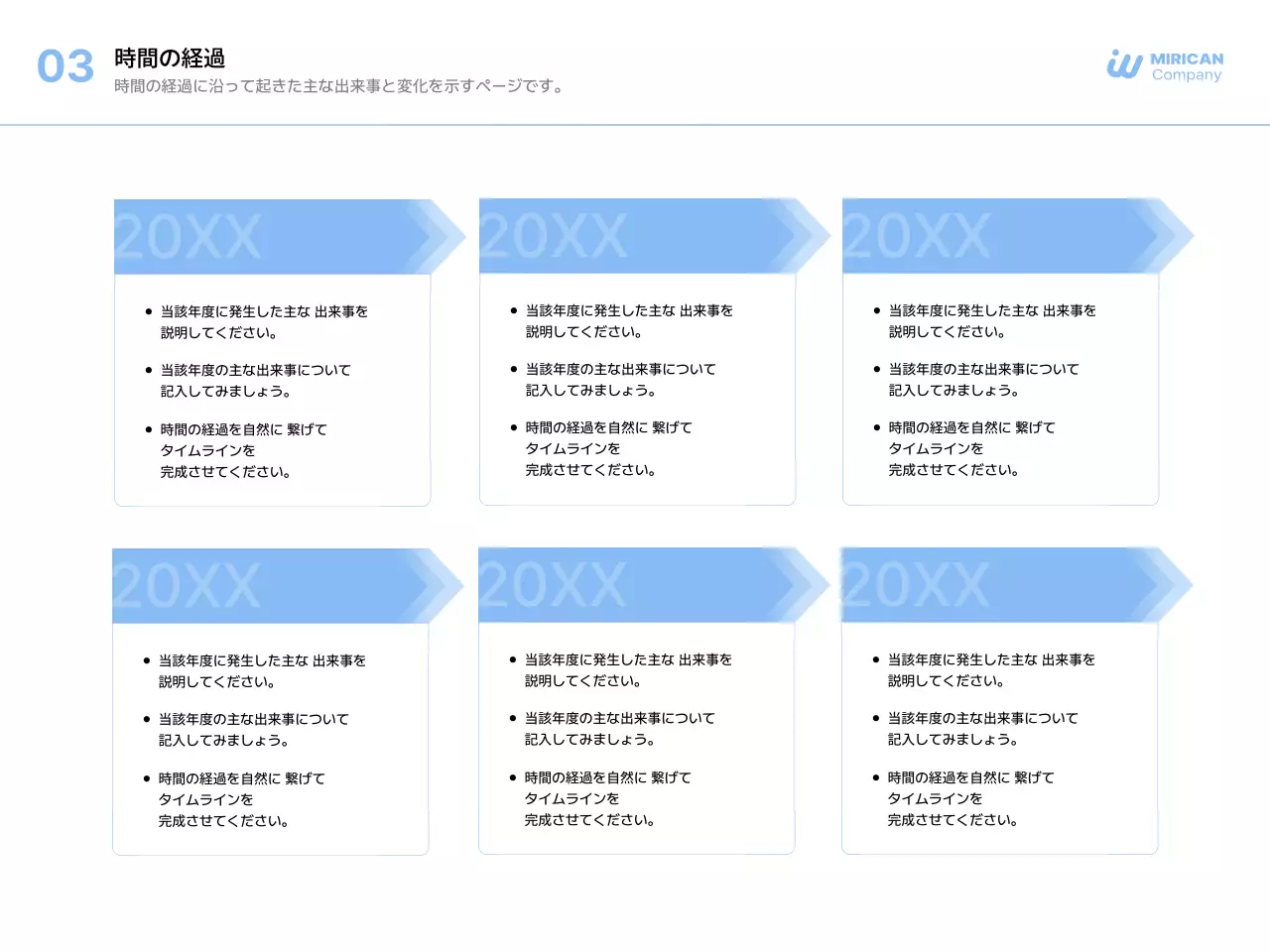Select the top-left 20XX arrow banner
The width and height of the screenshot is (1270, 952).
pos(268,236)
